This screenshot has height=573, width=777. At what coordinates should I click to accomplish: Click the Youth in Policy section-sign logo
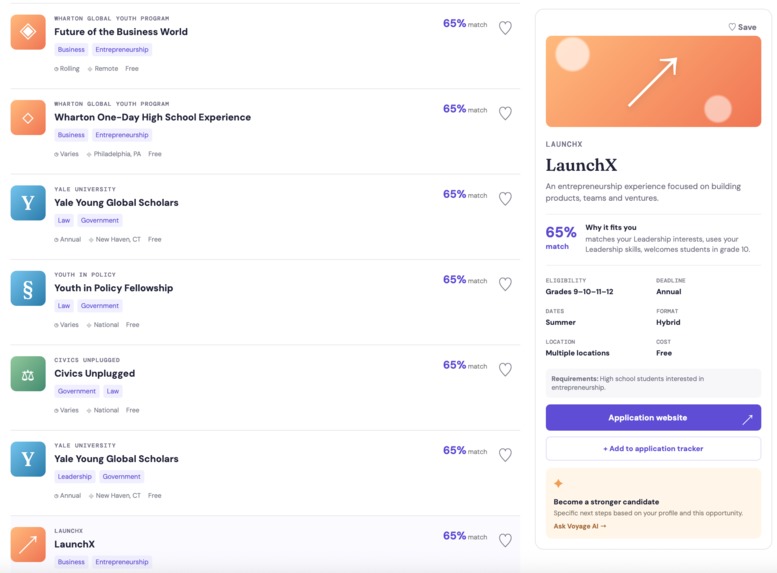pos(28,288)
